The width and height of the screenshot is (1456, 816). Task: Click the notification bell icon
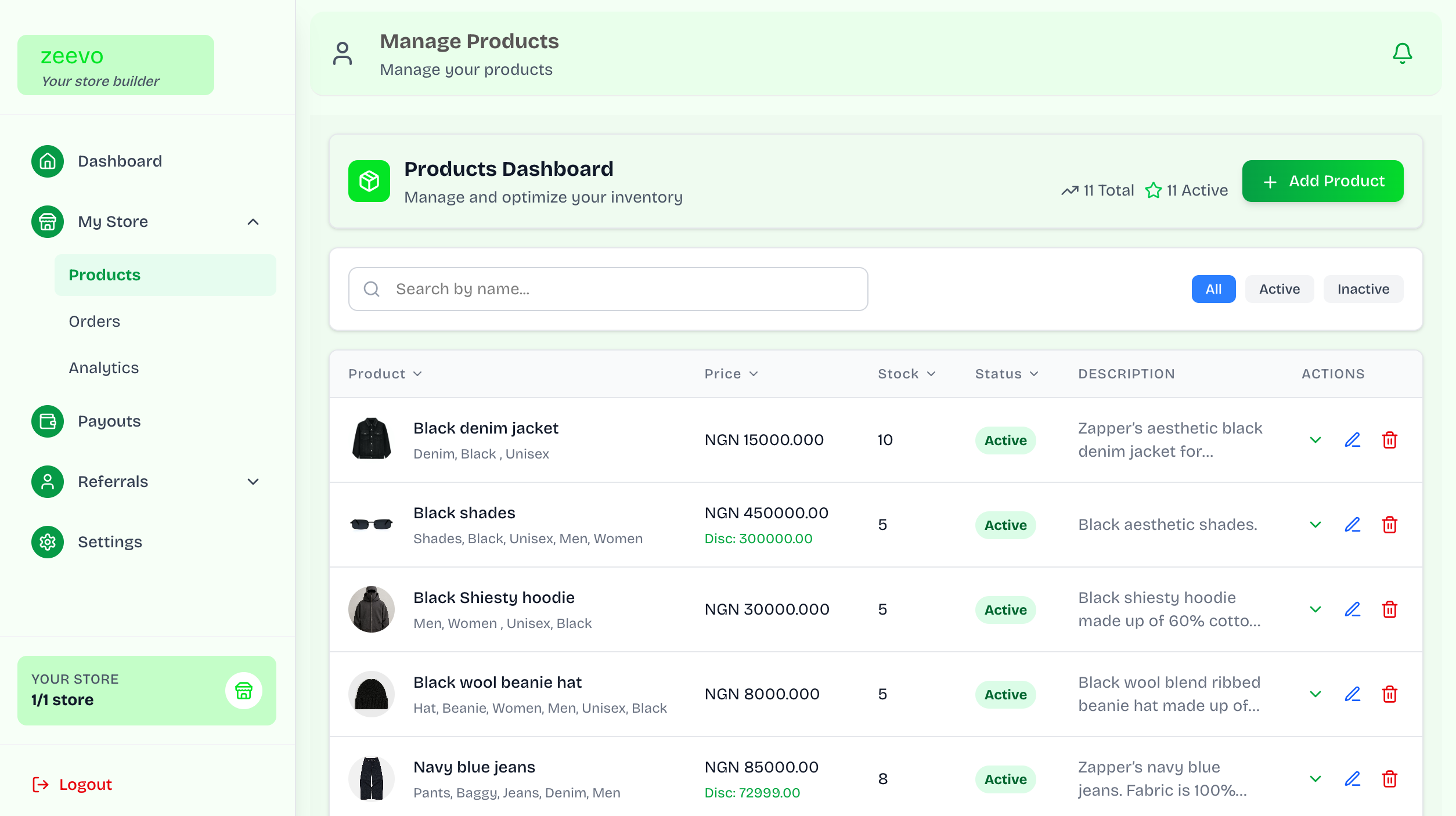(1403, 53)
